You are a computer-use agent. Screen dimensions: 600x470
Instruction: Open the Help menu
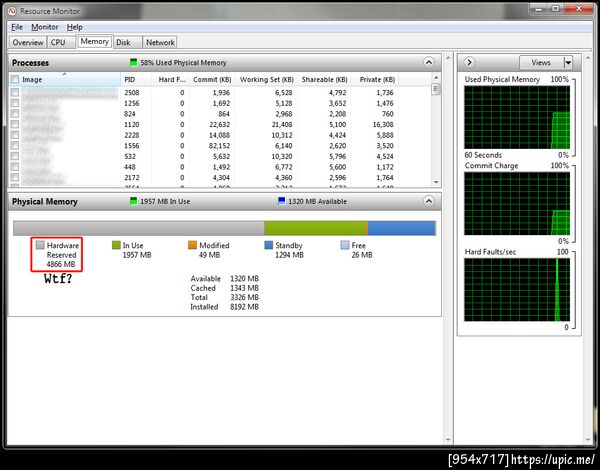click(x=75, y=27)
